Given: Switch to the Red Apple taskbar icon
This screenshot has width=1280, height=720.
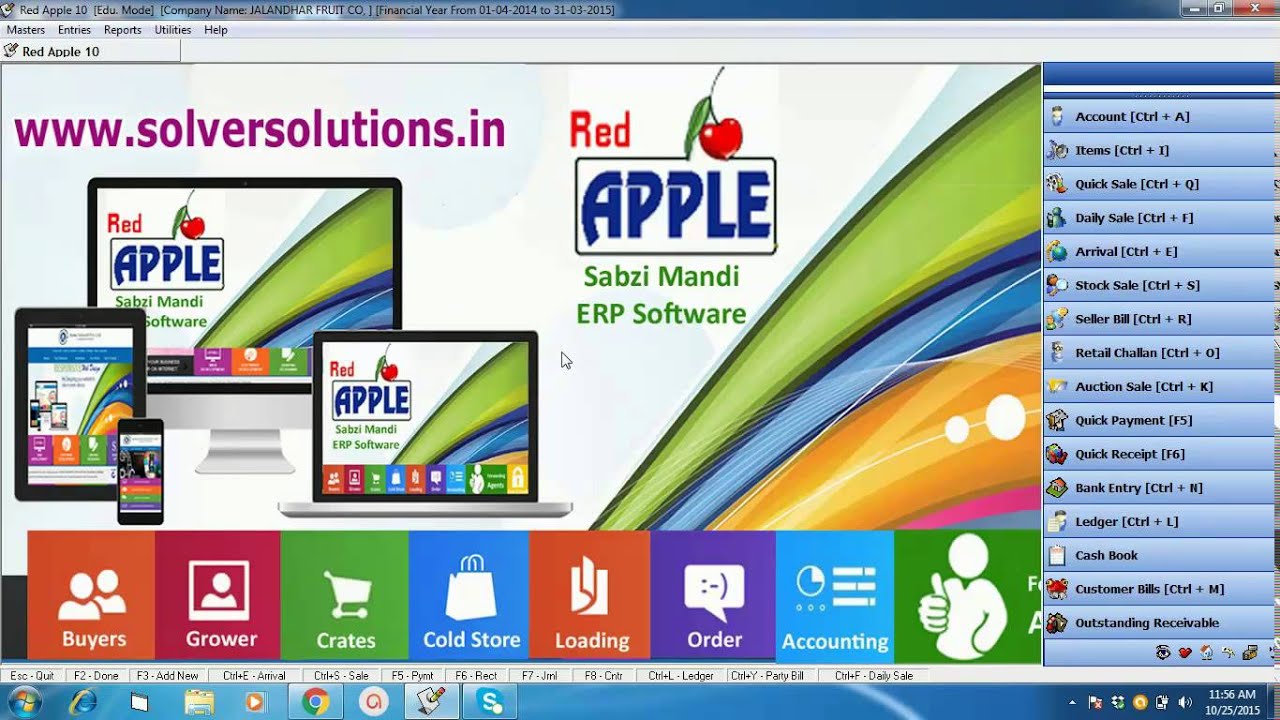Looking at the screenshot, I should point(432,702).
